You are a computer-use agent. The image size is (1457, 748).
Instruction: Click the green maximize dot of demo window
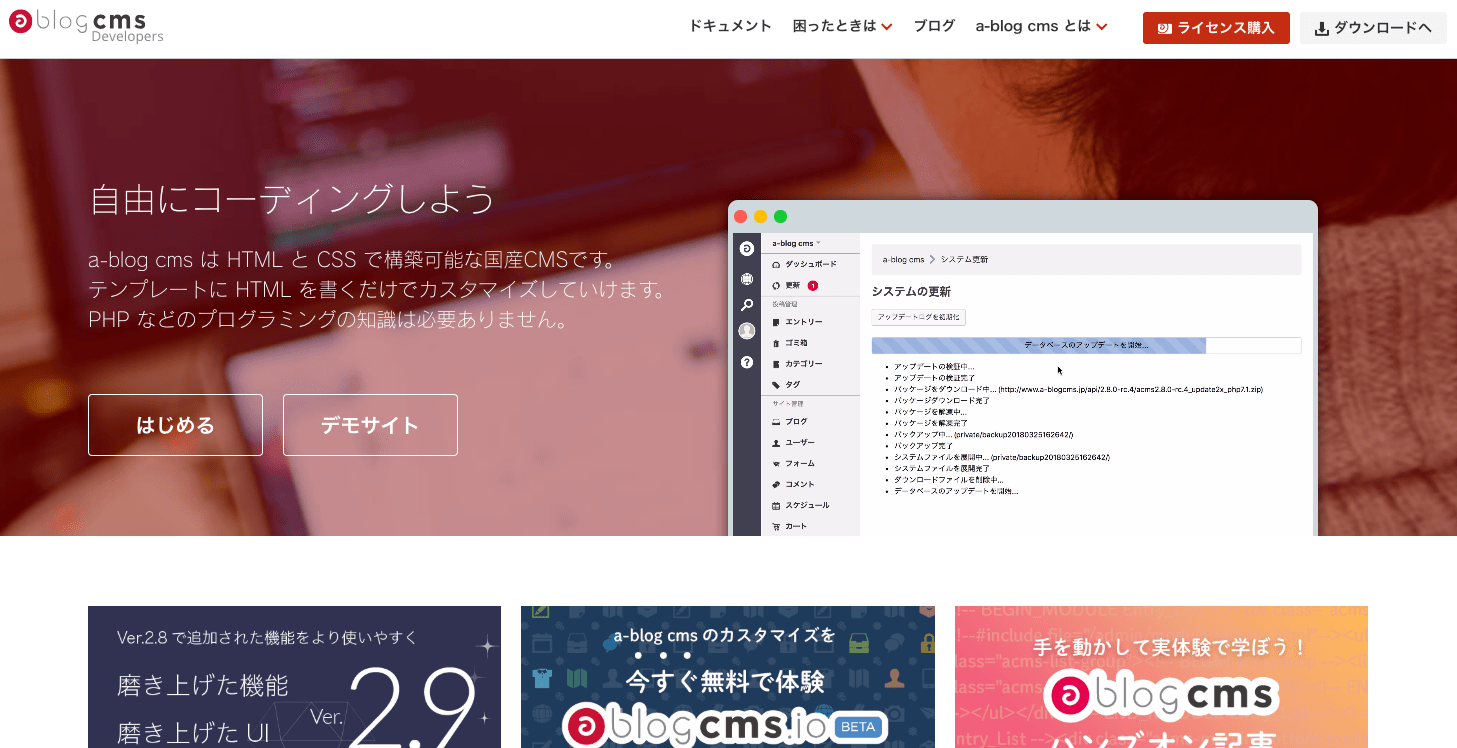781,217
